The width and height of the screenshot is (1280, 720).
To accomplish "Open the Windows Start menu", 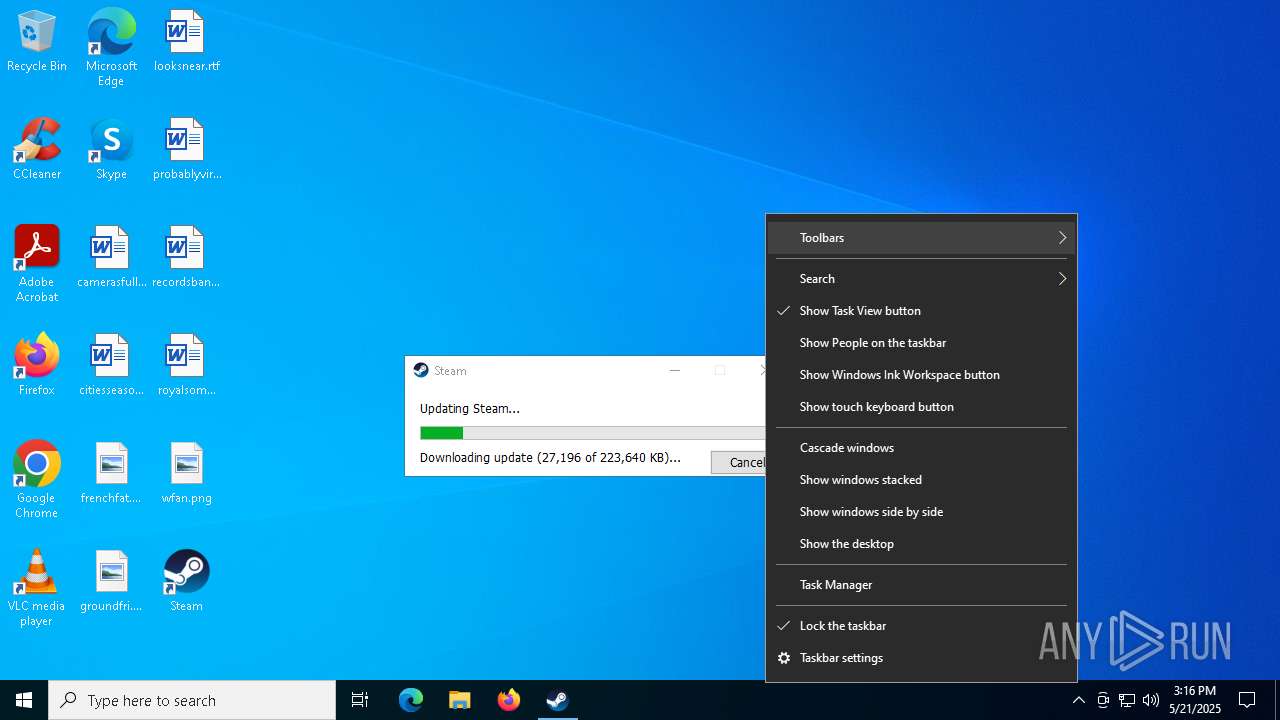I will coord(24,700).
